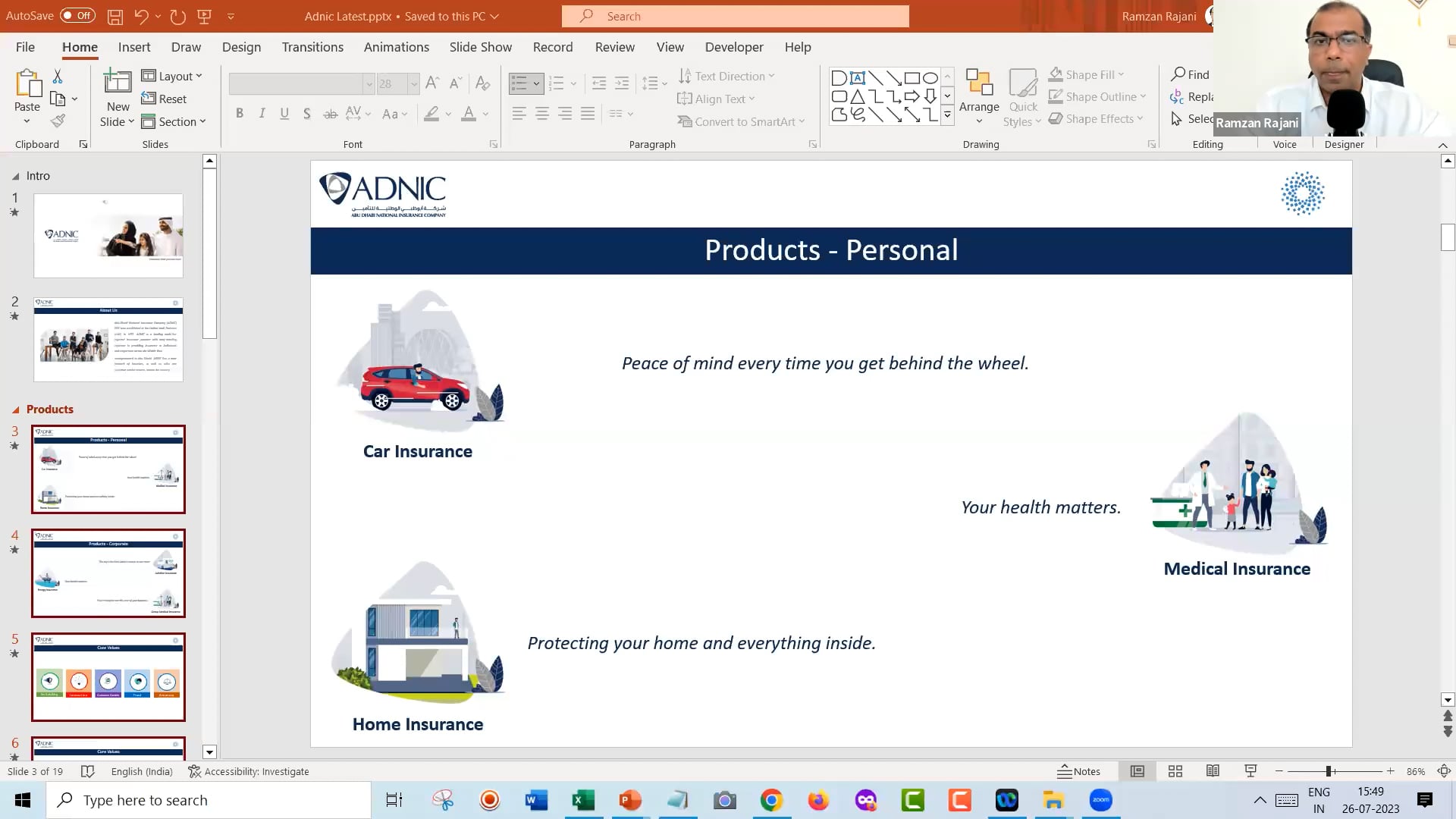Click Accessibility: Investigate in status bar
This screenshot has height=819, width=1456.
pos(249,771)
